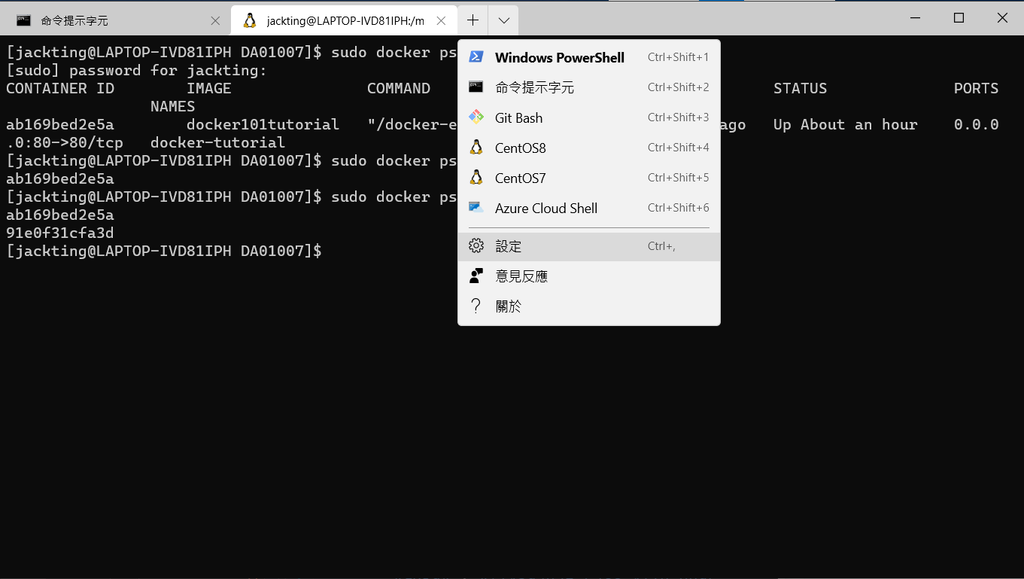This screenshot has width=1024, height=579.
Task: Click the last empty shell prompt line
Action: click(x=164, y=251)
